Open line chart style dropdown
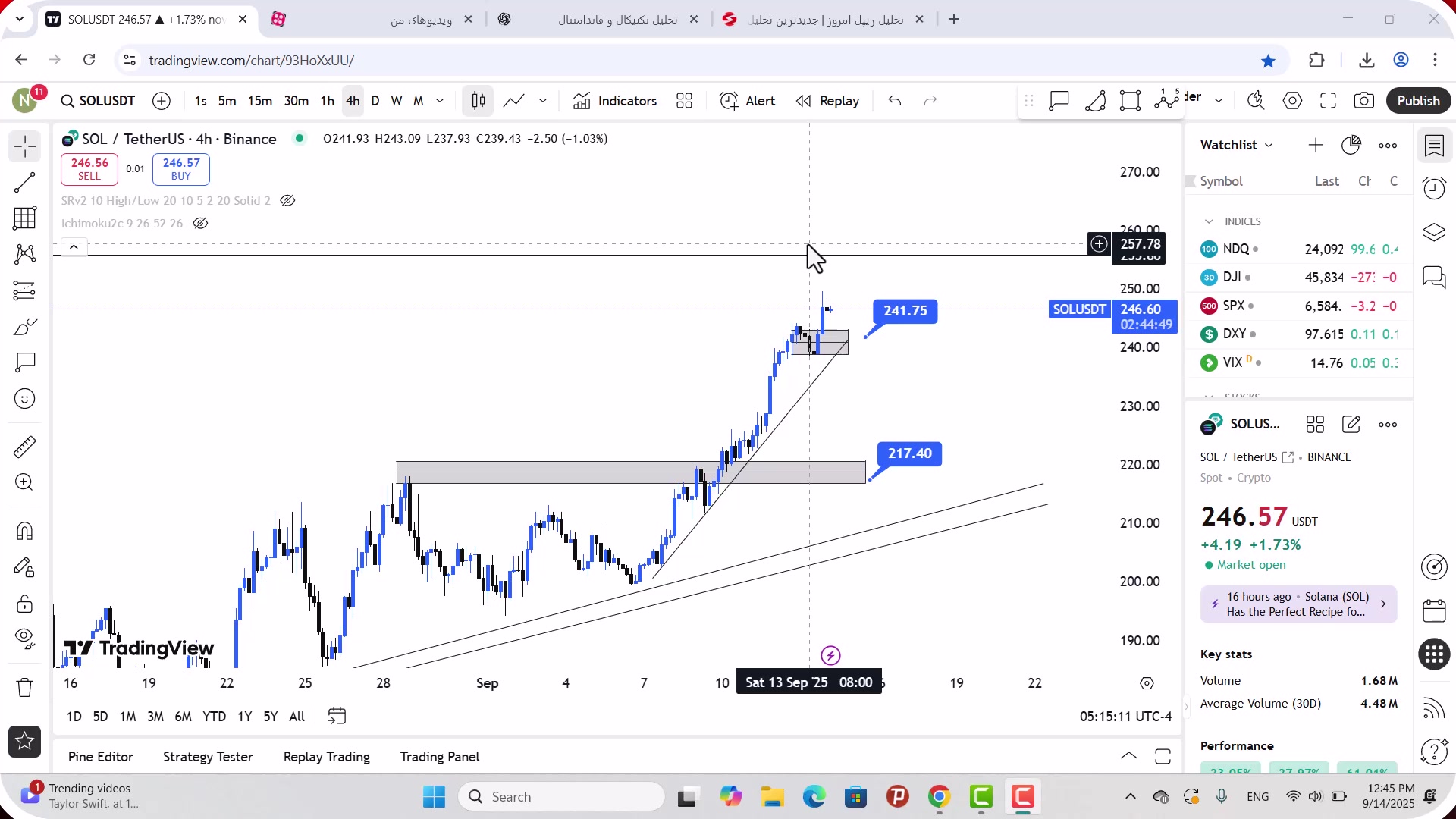The width and height of the screenshot is (1456, 819). pos(543,101)
